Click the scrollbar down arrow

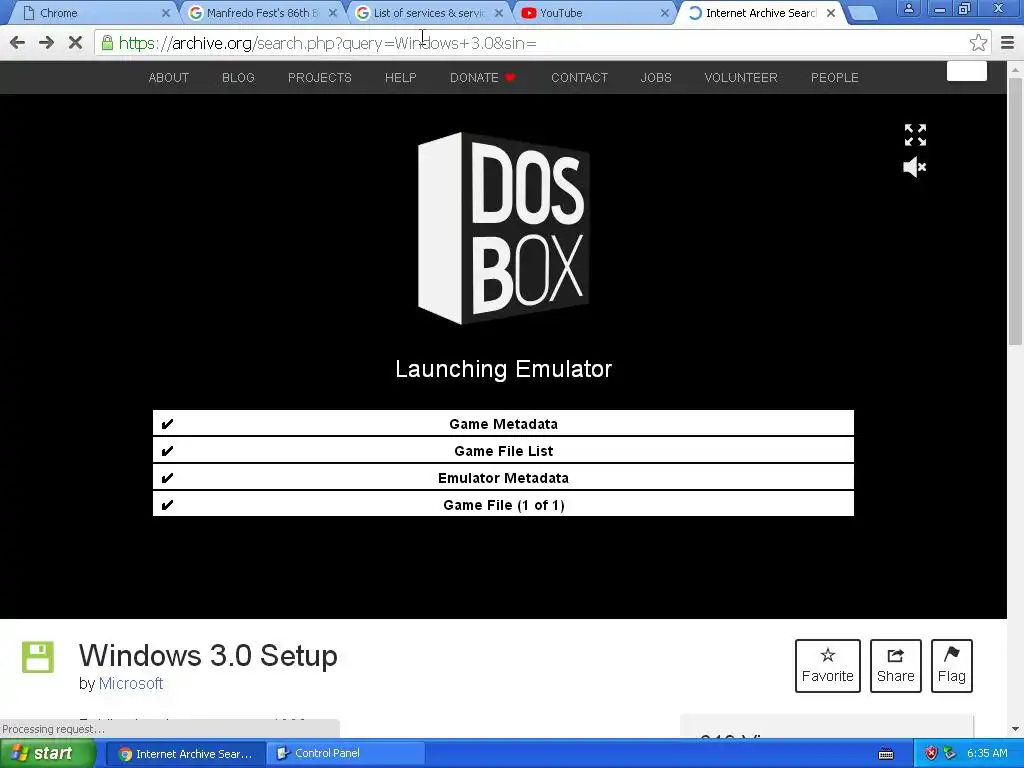click(x=1015, y=729)
